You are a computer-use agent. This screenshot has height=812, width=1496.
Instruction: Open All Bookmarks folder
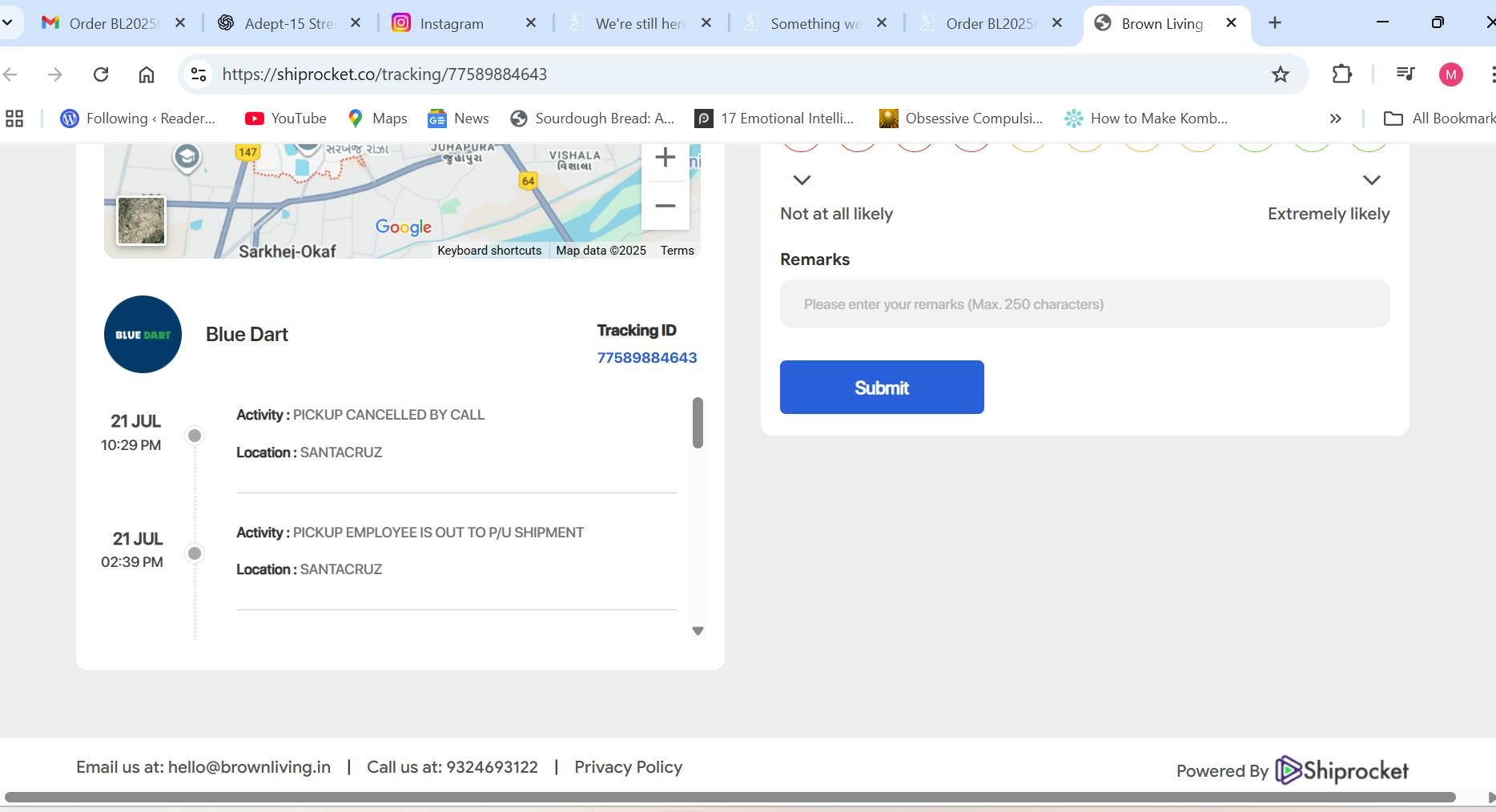click(x=1440, y=119)
